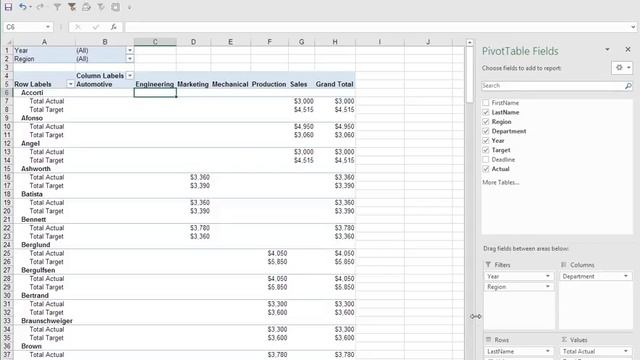The width and height of the screenshot is (640, 360).
Task: Click the Ashworth row label
Action: pos(36,169)
